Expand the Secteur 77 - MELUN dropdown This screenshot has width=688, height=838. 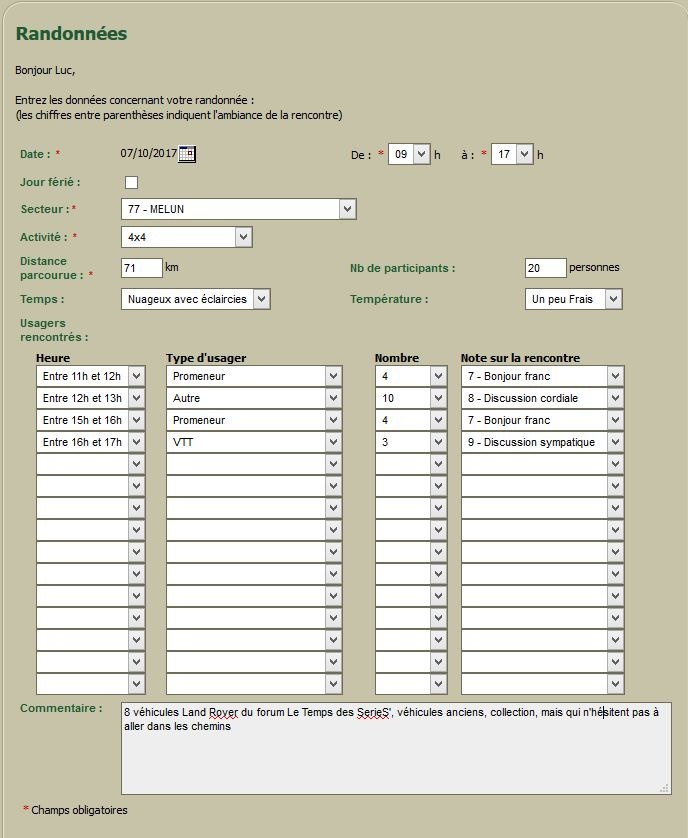239,209
